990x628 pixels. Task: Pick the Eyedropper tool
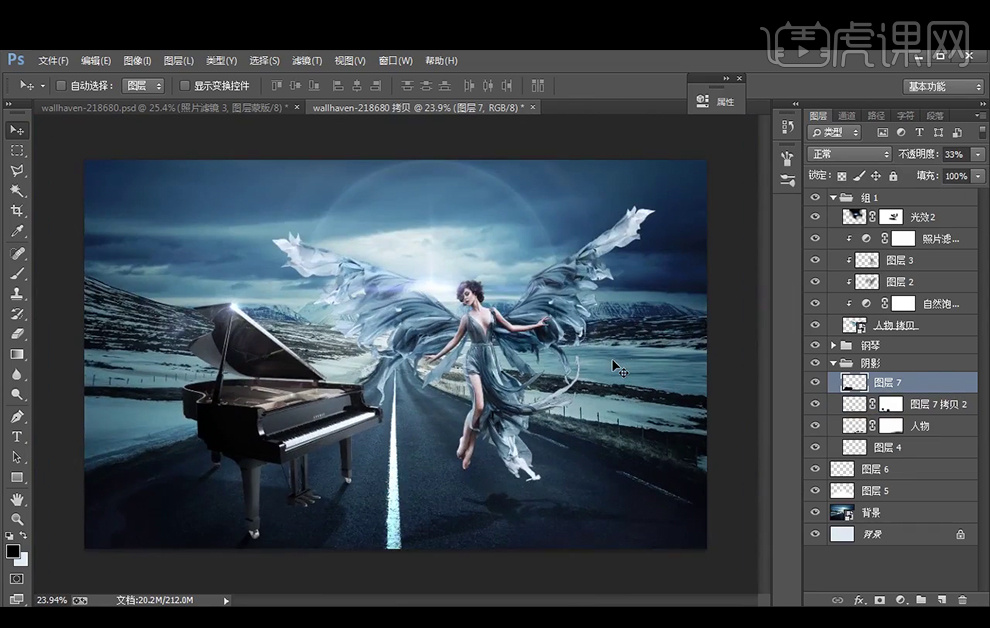tap(17, 232)
